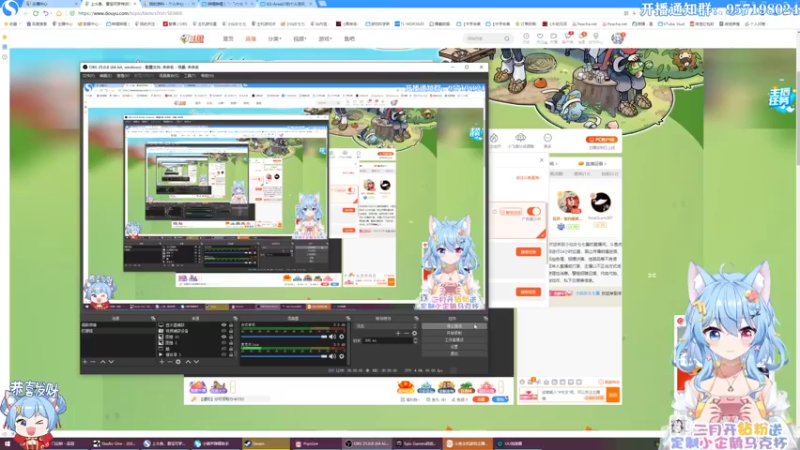Screen dimensions: 800x450
Task: Remove the selected source with the Sources minus icon
Action: (170, 362)
